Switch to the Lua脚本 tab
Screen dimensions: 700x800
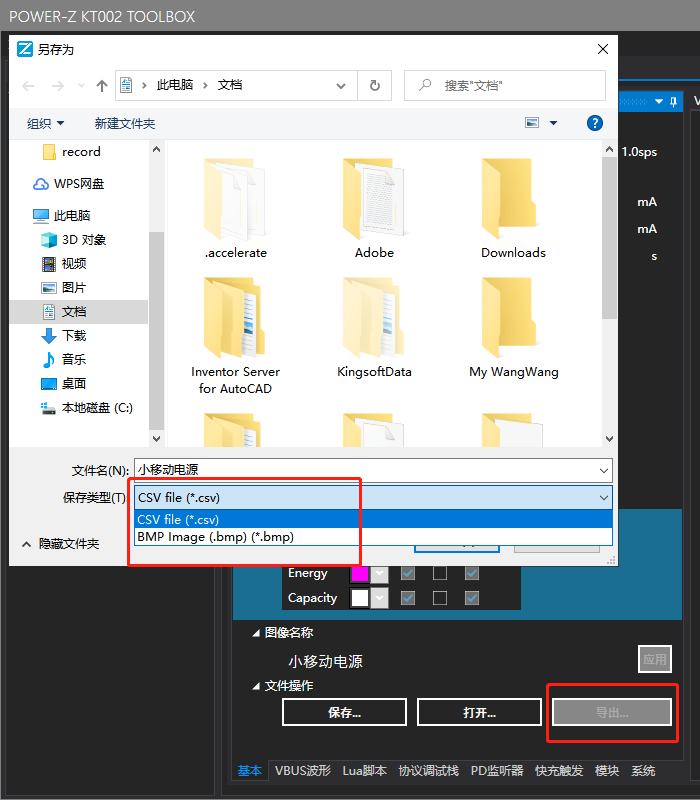[x=365, y=770]
